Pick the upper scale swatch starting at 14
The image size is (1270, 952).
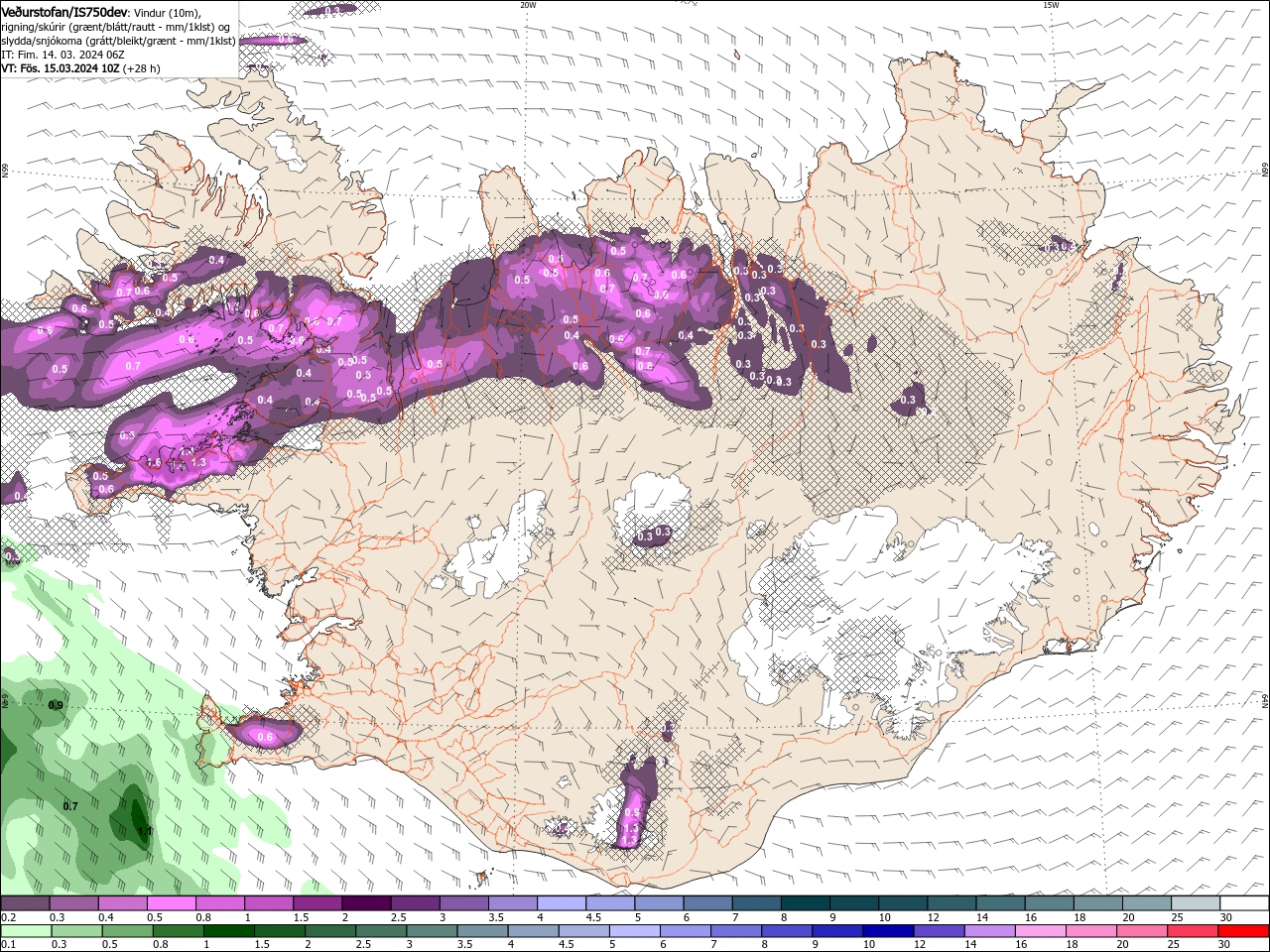(x=1000, y=903)
